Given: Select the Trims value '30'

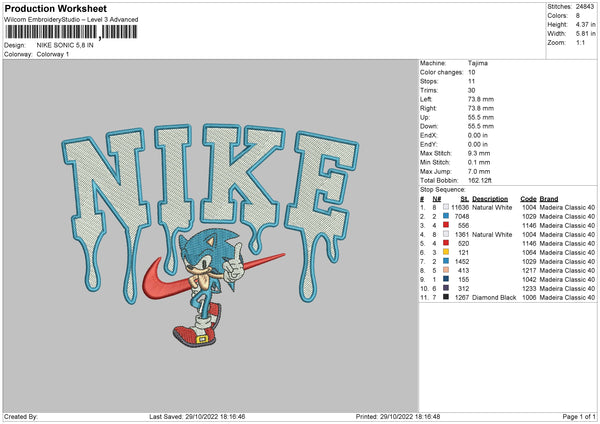Looking at the screenshot, I should (471, 91).
